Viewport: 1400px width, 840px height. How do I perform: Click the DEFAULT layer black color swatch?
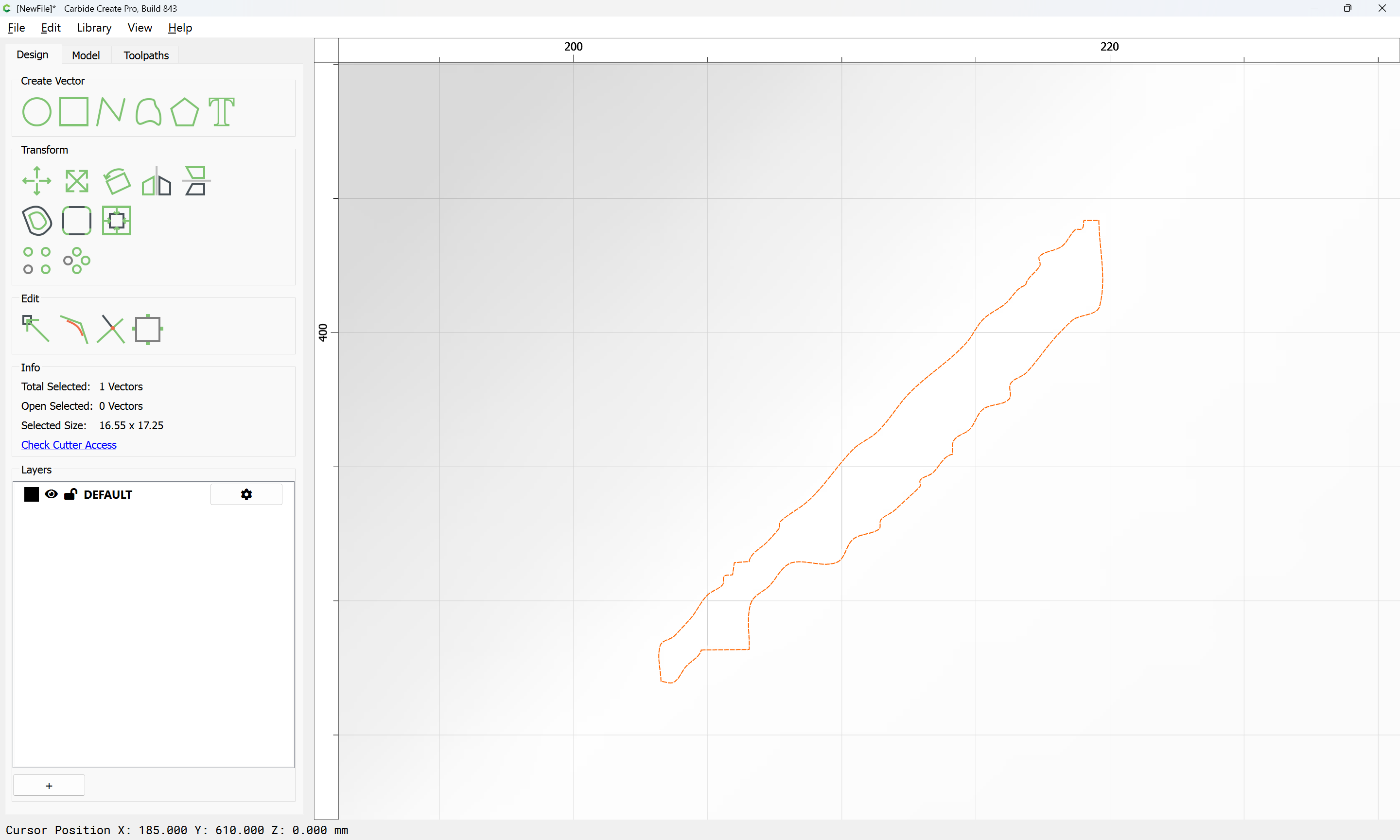32,494
